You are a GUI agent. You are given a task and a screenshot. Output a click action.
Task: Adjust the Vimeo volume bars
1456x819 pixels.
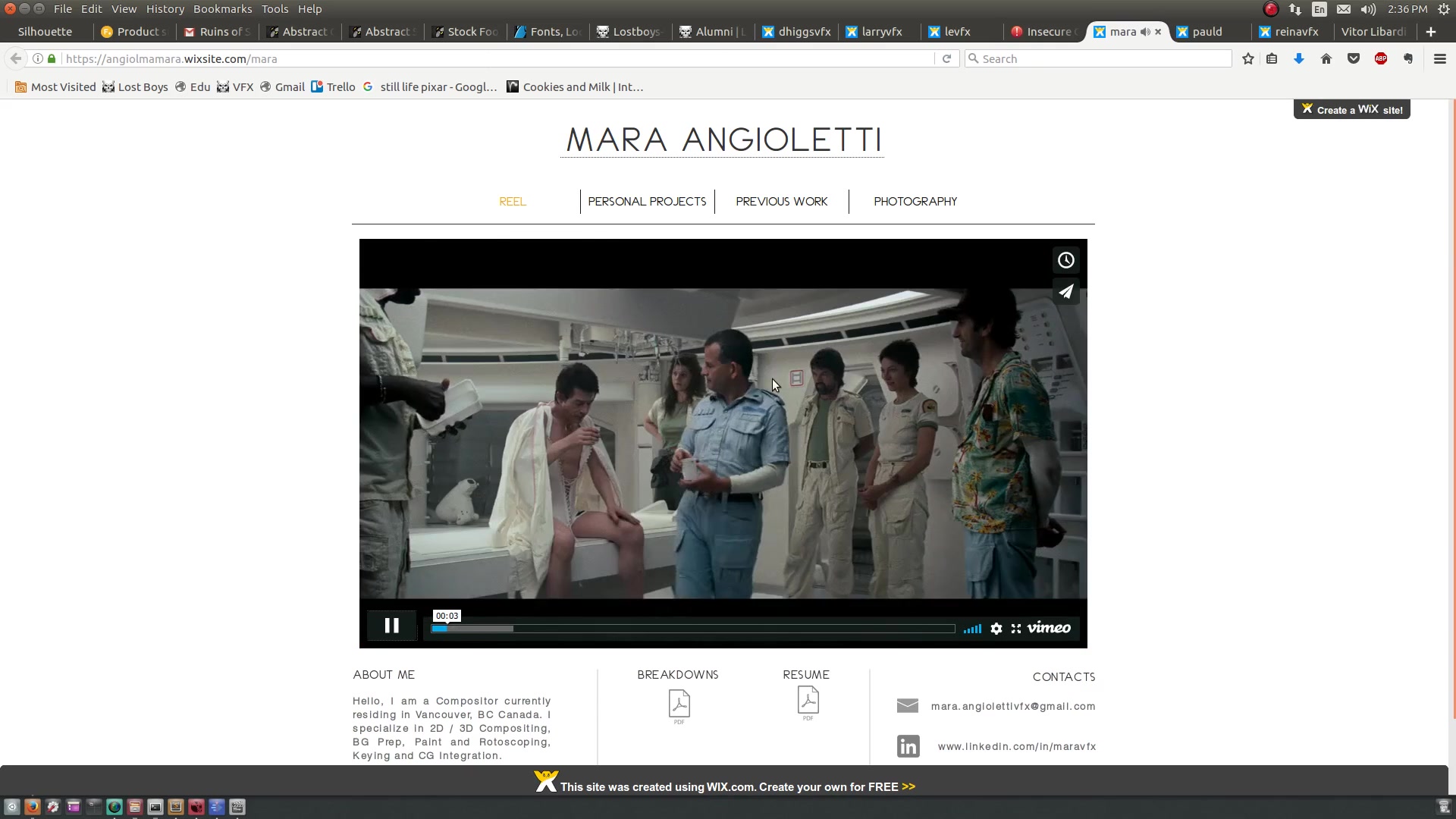pyautogui.click(x=972, y=629)
